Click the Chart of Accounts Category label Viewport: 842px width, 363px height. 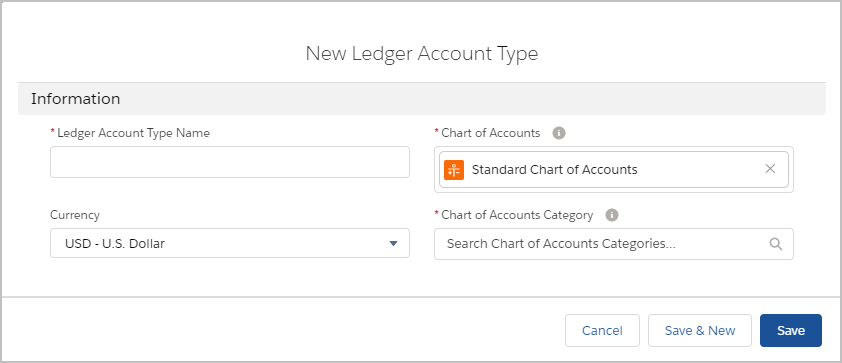517,215
